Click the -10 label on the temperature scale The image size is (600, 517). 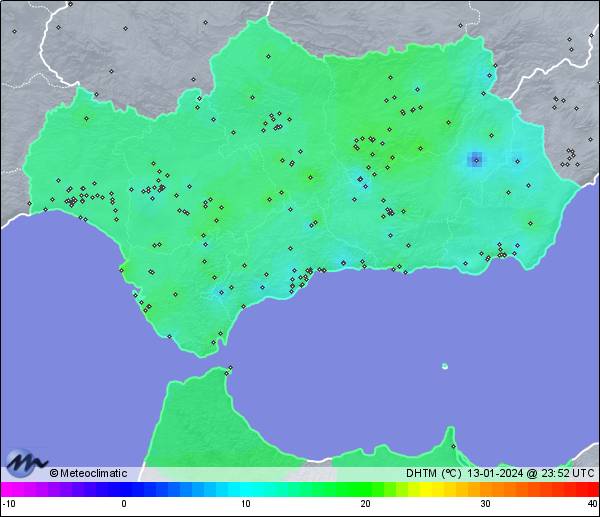8,504
